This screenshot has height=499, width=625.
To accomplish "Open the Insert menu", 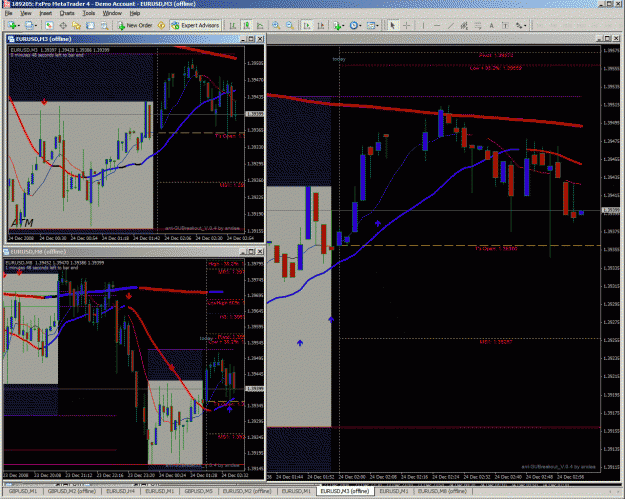I will coord(45,13).
